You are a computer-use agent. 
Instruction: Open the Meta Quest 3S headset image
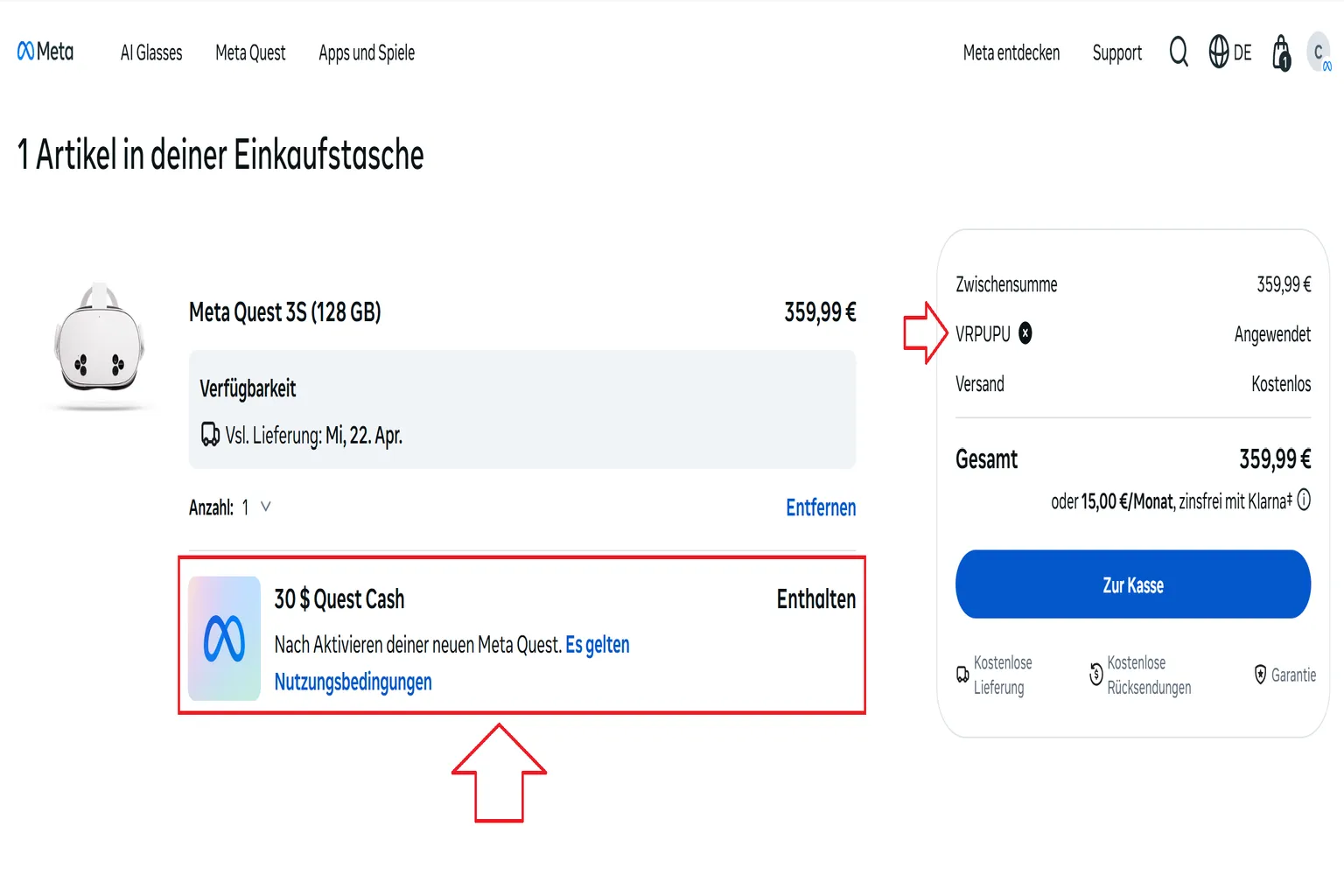click(x=99, y=345)
